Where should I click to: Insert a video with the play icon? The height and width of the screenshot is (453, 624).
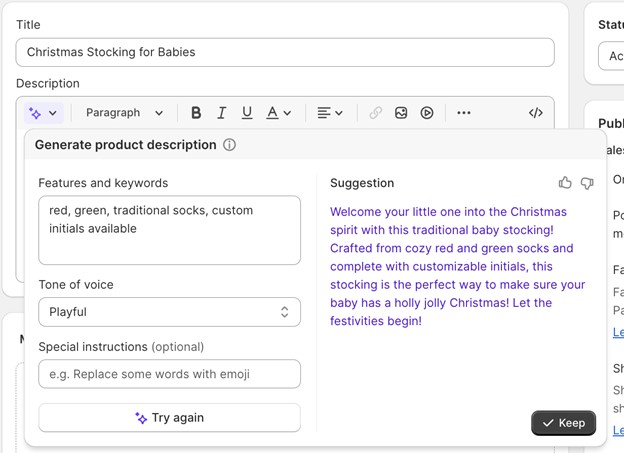[x=427, y=113]
